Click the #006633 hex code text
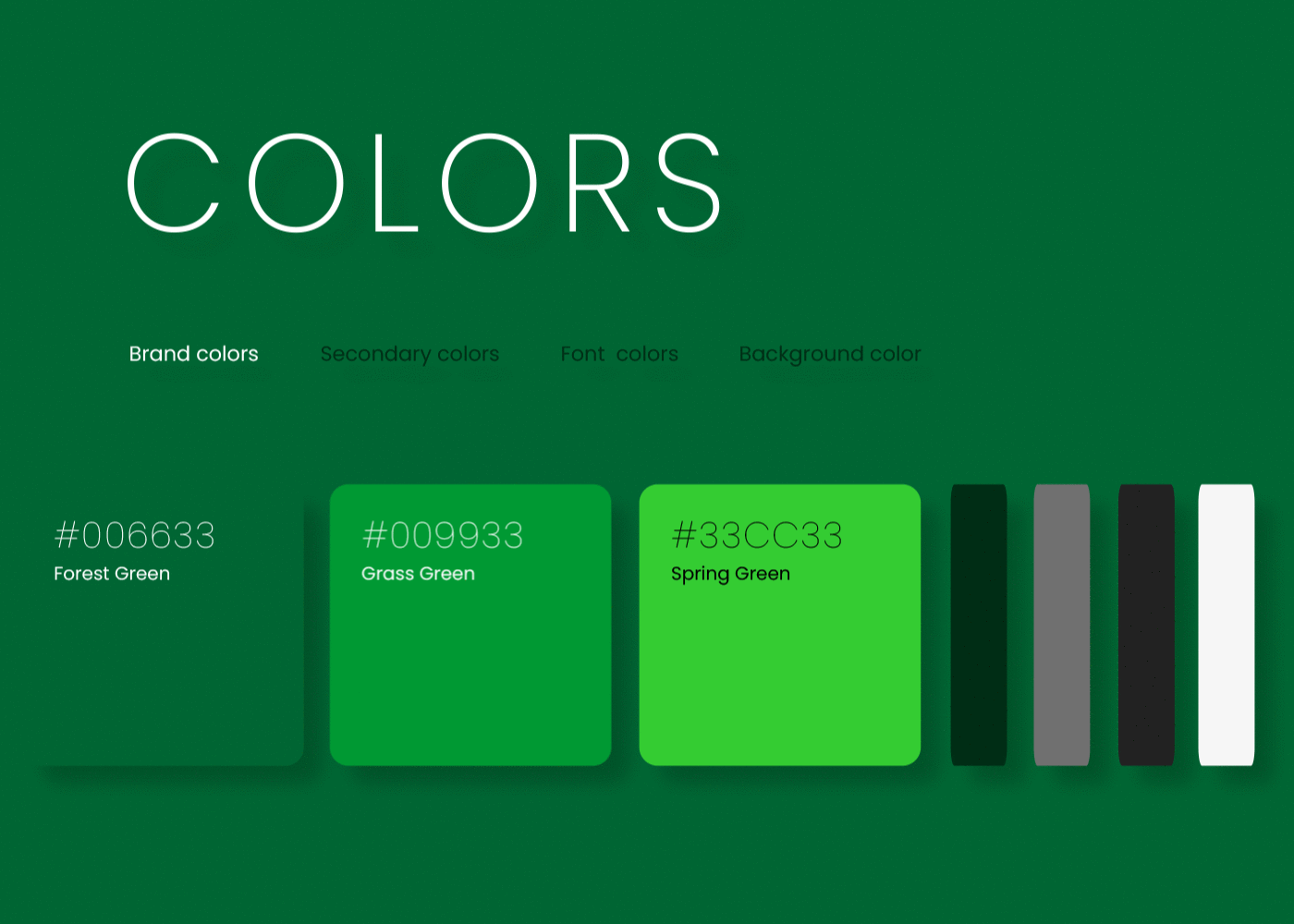The image size is (1294, 924). 135,535
